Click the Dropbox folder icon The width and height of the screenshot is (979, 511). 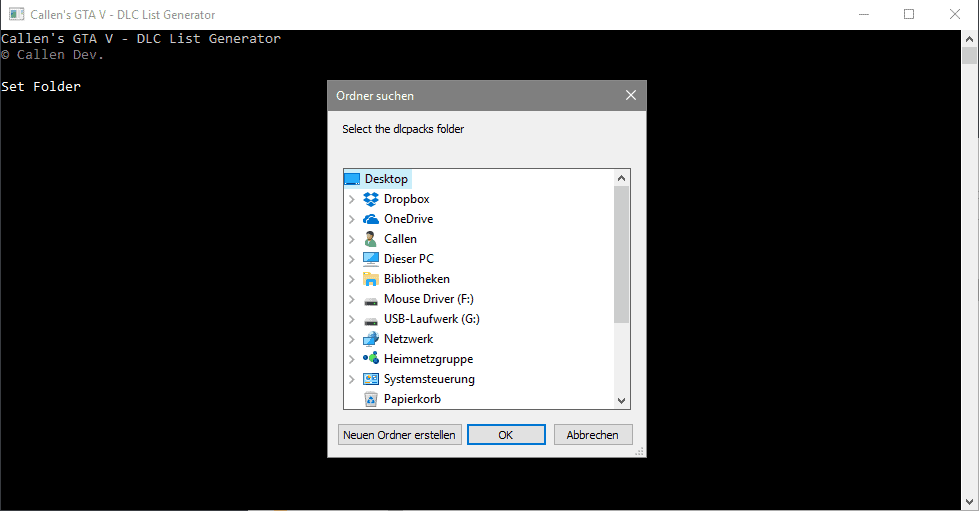[371, 199]
